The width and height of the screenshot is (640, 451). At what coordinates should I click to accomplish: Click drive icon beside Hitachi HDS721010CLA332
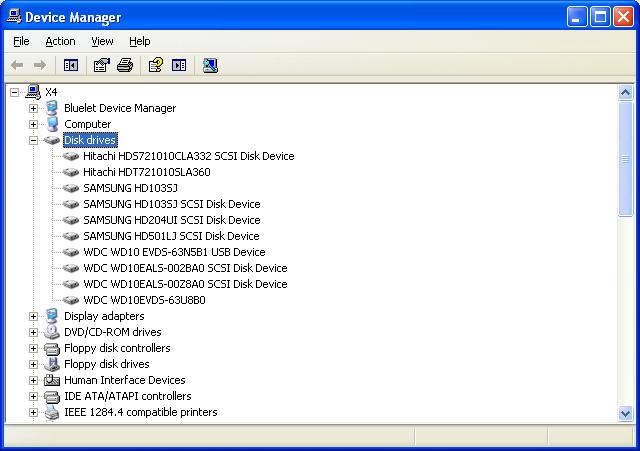pyautogui.click(x=71, y=156)
